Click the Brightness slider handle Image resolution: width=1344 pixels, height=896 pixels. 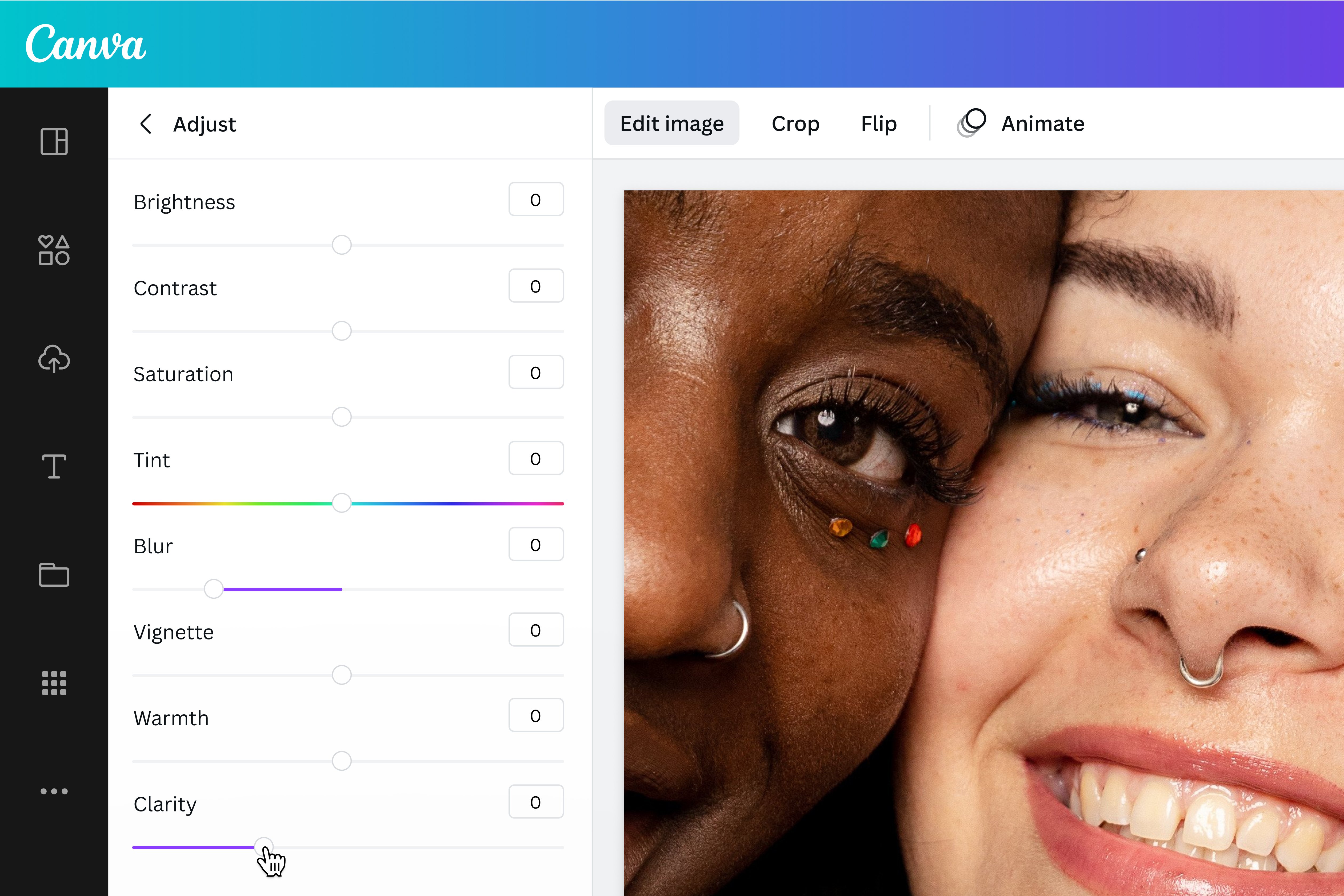(342, 245)
